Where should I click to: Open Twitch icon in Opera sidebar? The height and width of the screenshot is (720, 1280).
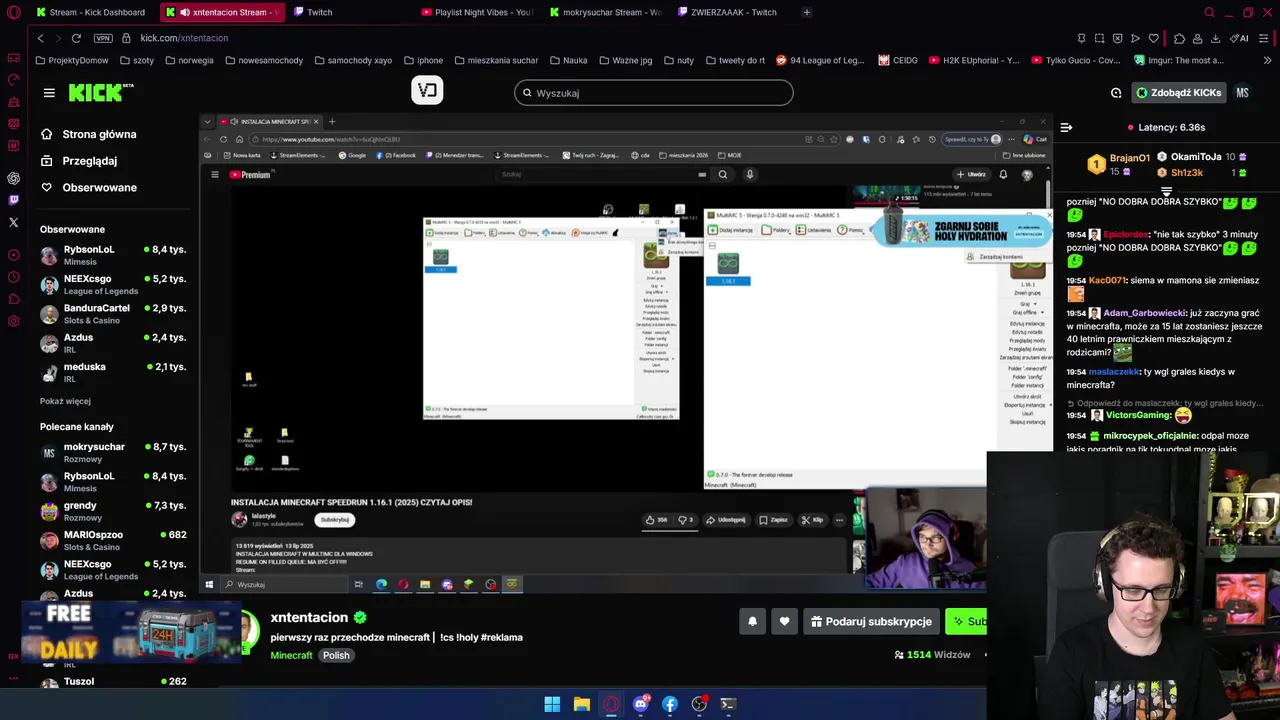(x=13, y=200)
